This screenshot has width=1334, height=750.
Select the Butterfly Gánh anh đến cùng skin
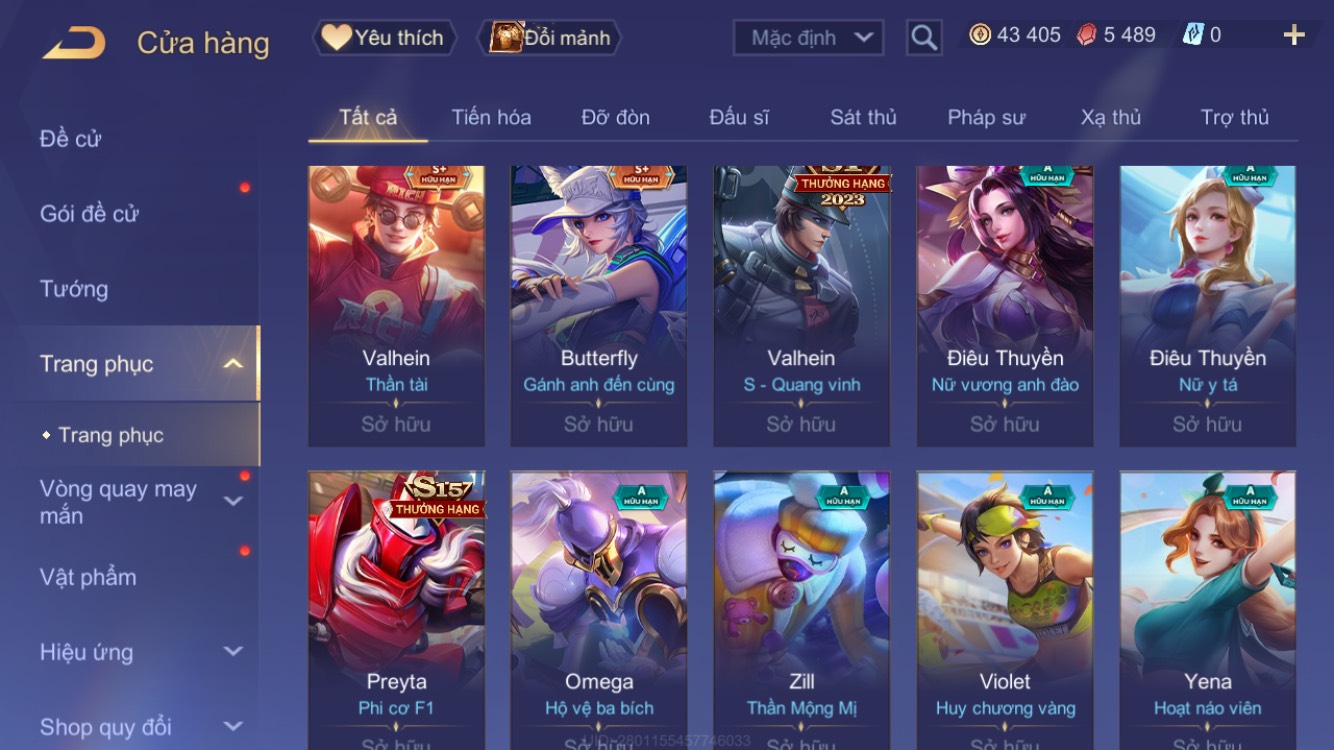598,306
